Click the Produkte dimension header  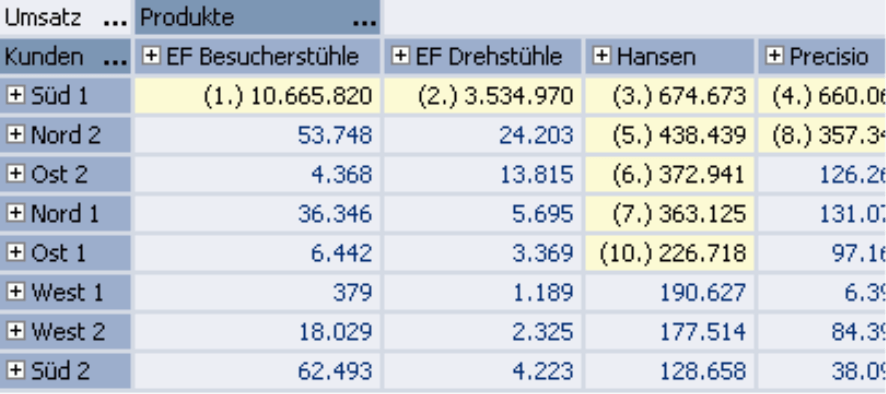pos(258,18)
